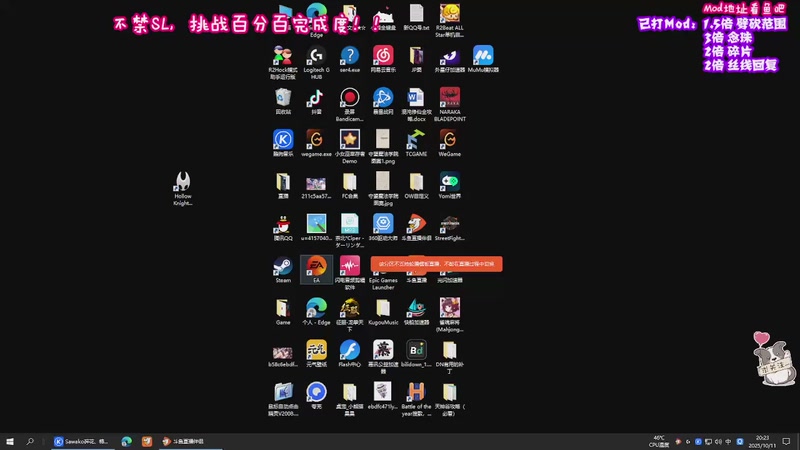Screen dimensions: 800x450
Task: Select the 360 driver master icon
Action: click(x=383, y=227)
